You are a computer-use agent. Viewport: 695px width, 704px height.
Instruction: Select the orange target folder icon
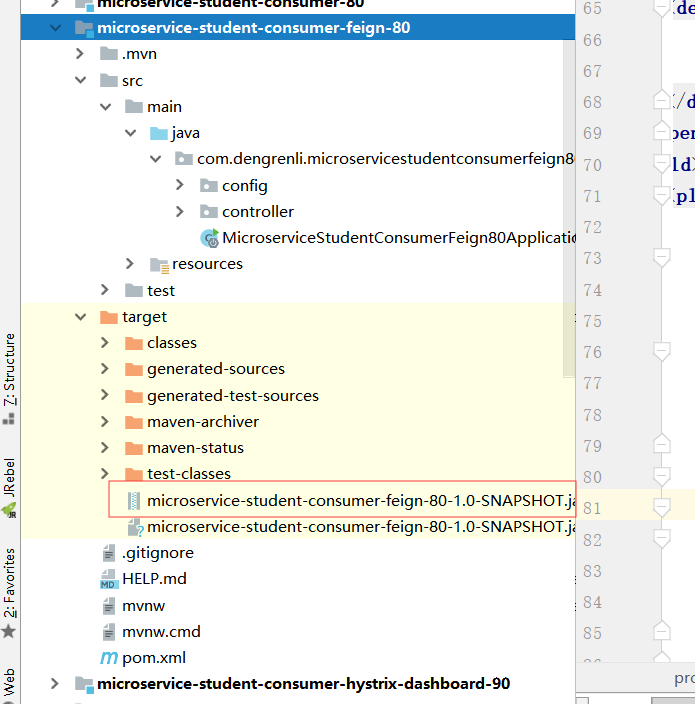[x=109, y=317]
